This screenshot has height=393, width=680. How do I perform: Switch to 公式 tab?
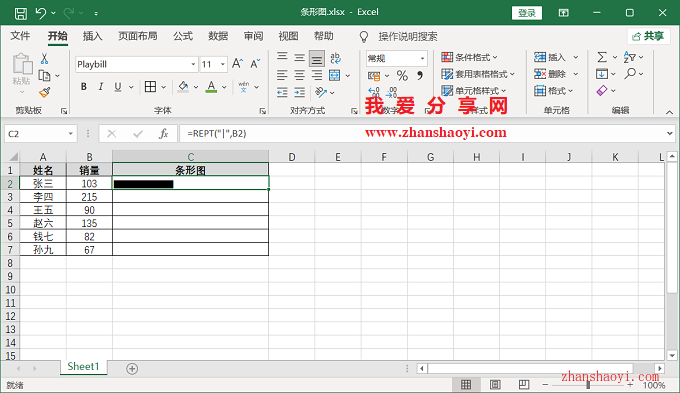pyautogui.click(x=183, y=36)
